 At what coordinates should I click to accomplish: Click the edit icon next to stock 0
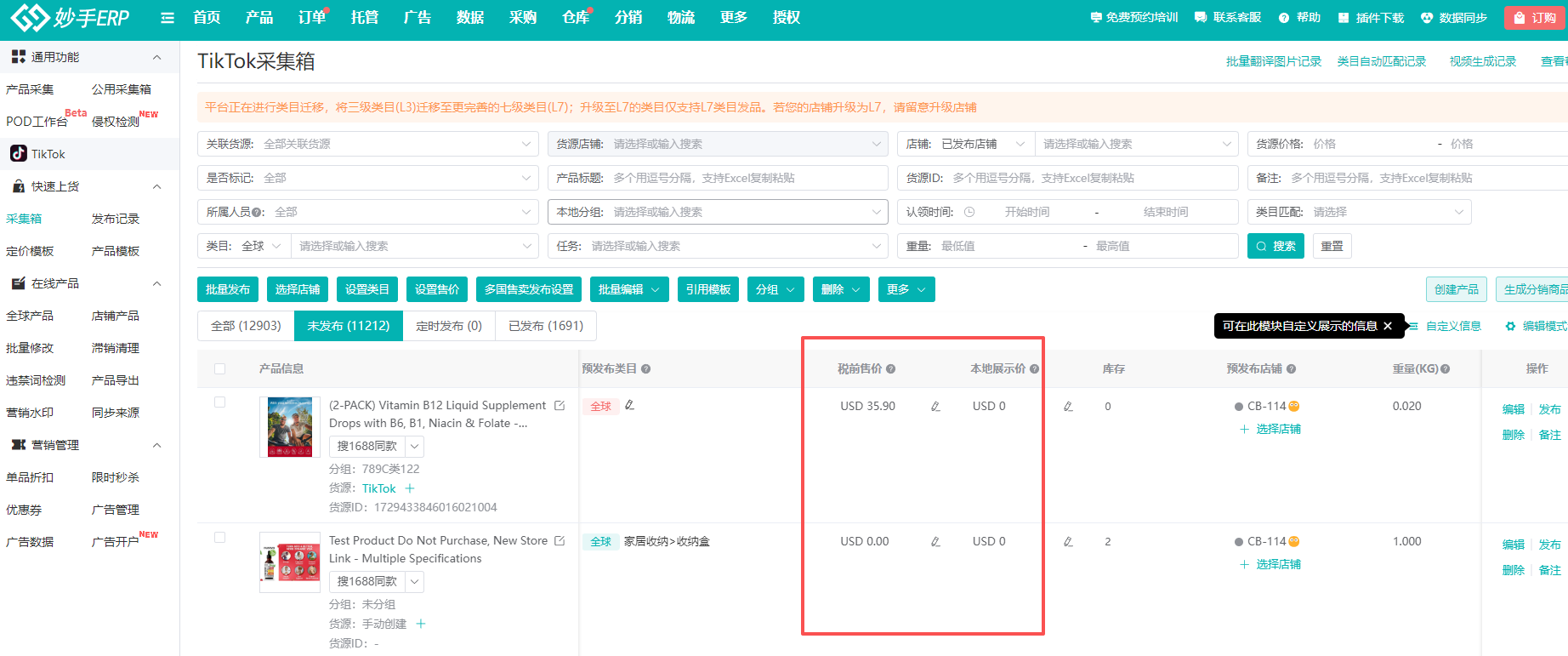click(1068, 407)
